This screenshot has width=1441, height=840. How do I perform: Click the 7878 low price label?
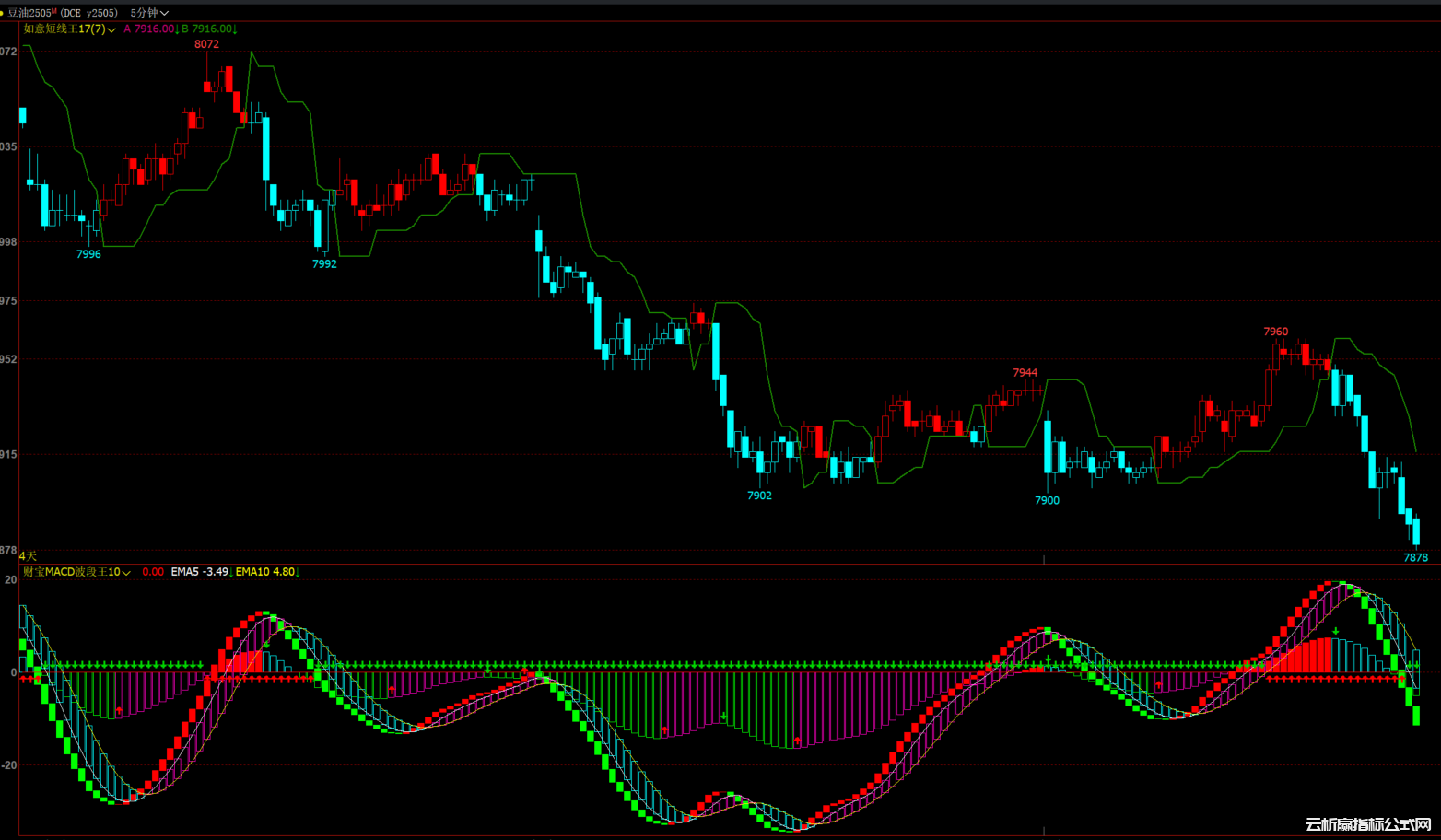click(1415, 557)
